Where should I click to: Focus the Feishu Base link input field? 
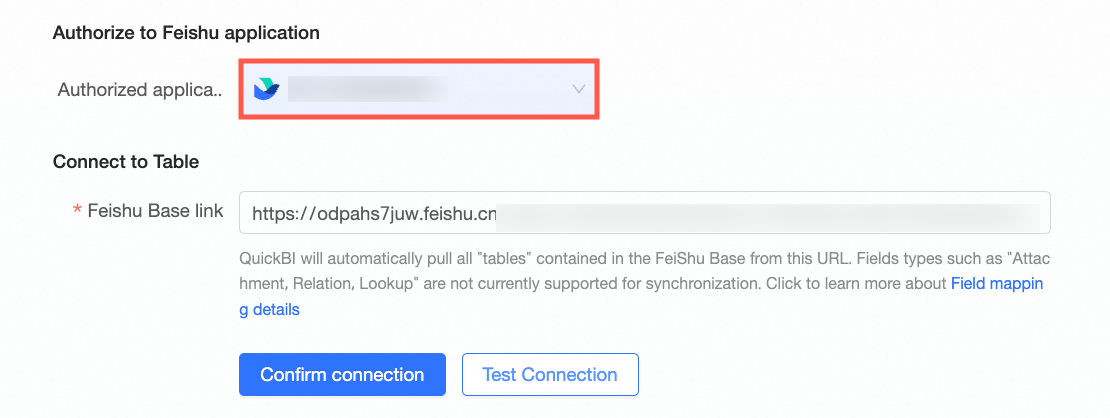click(645, 213)
